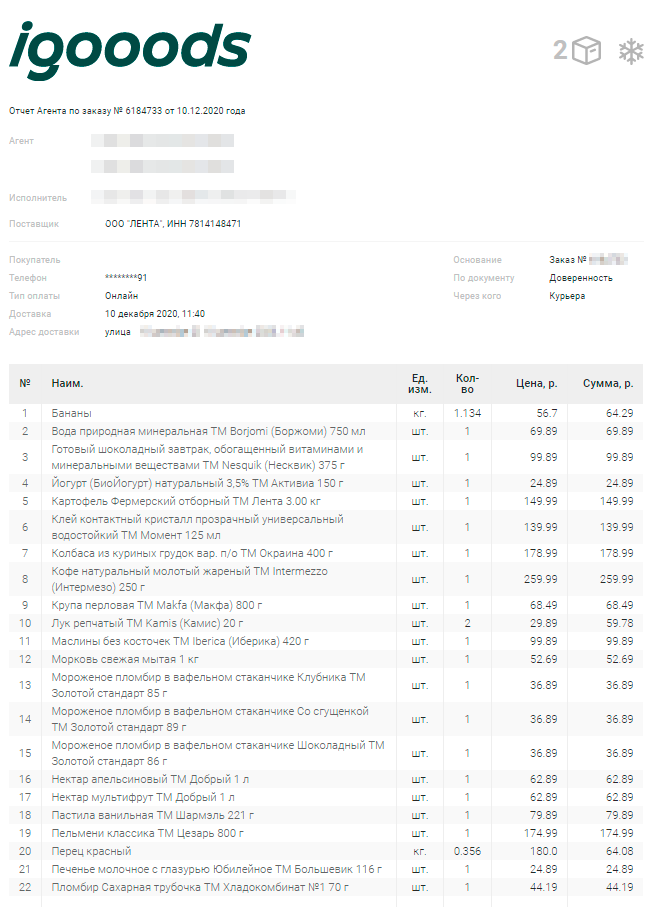The width and height of the screenshot is (652, 907).
Task: Click the Пастила ванильная Шармэль item
Action: click(153, 815)
